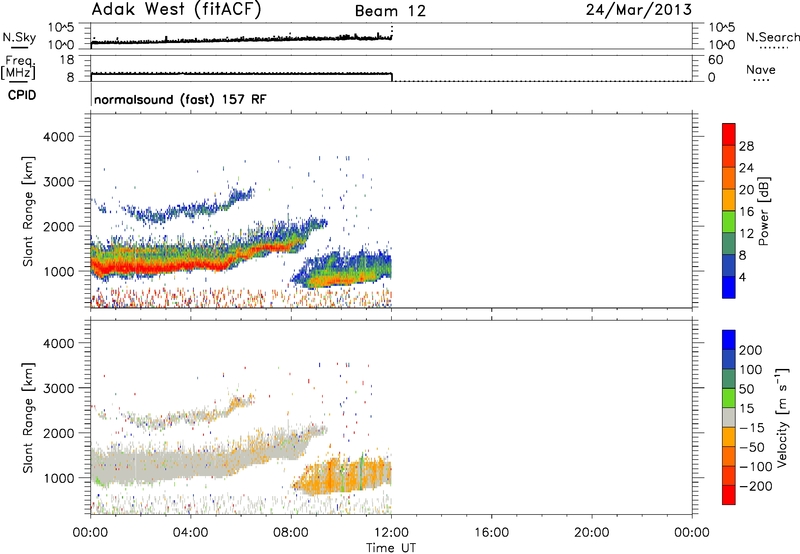
Task: Click the 'Beam 12' label
Action: 390,11
